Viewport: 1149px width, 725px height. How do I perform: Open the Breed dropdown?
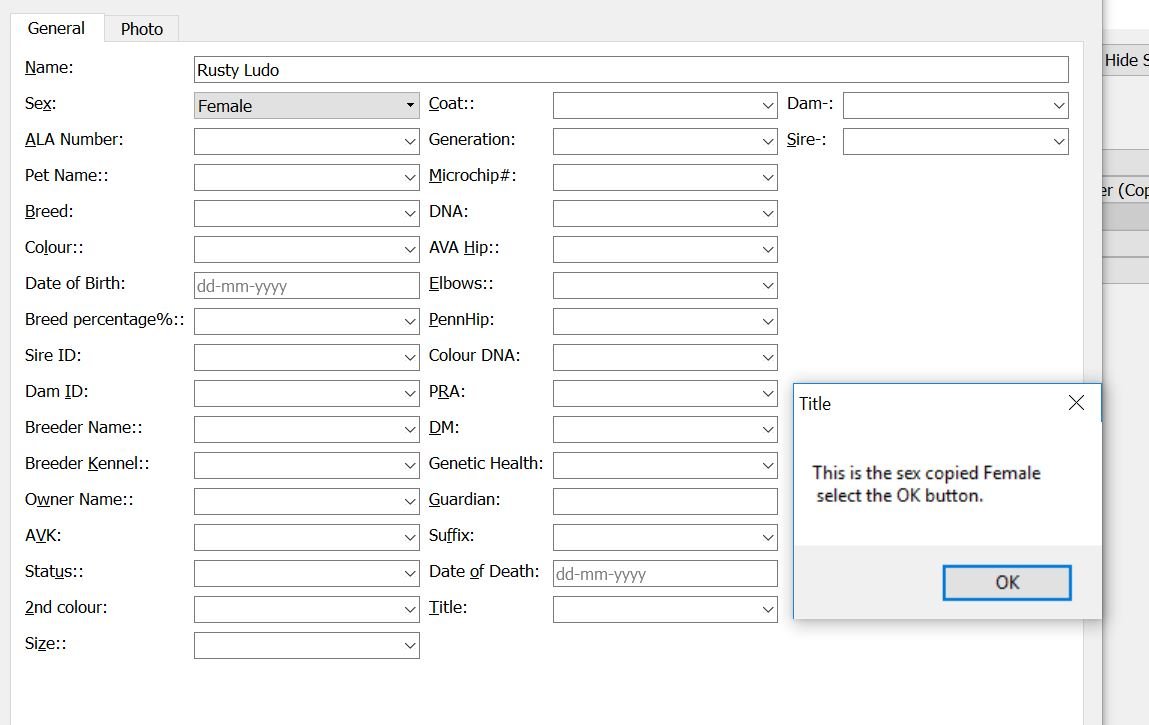click(409, 214)
